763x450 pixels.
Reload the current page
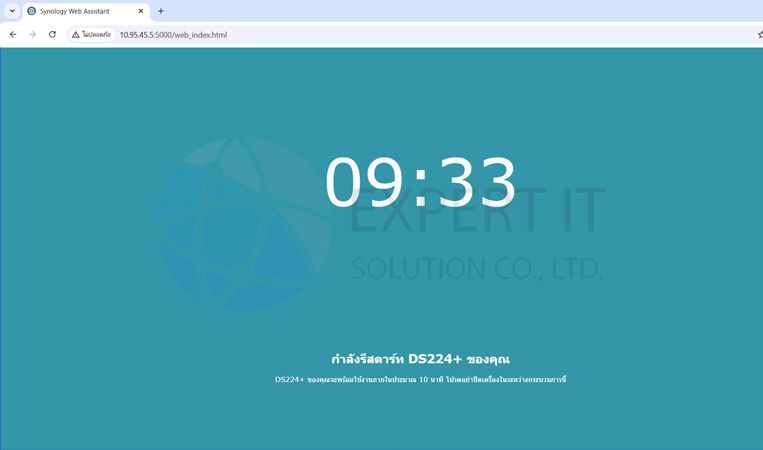(53, 35)
